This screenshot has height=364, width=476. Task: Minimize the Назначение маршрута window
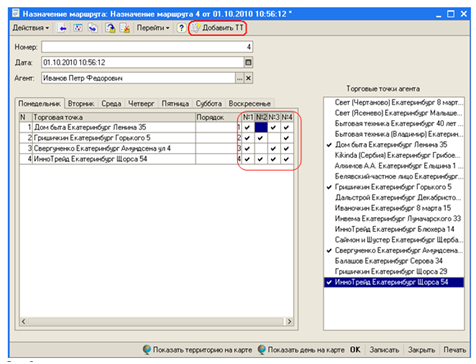coord(438,14)
